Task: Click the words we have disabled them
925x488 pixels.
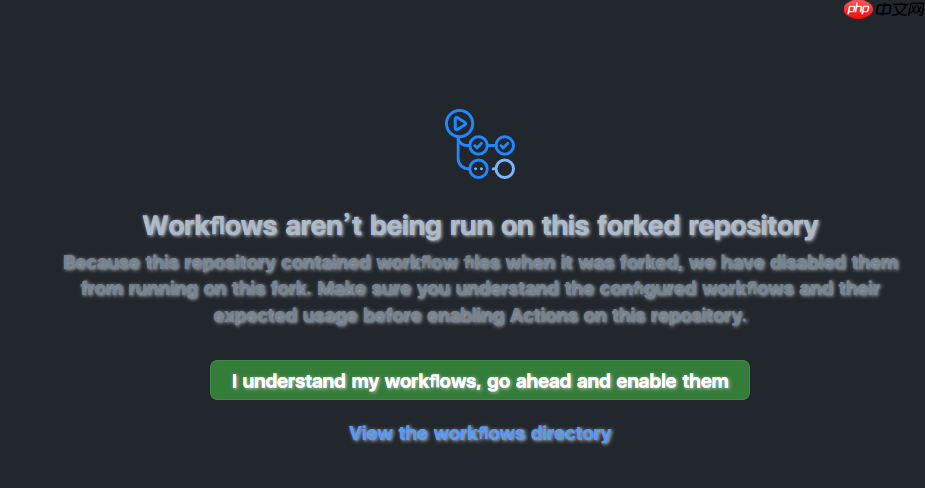Action: tap(793, 263)
